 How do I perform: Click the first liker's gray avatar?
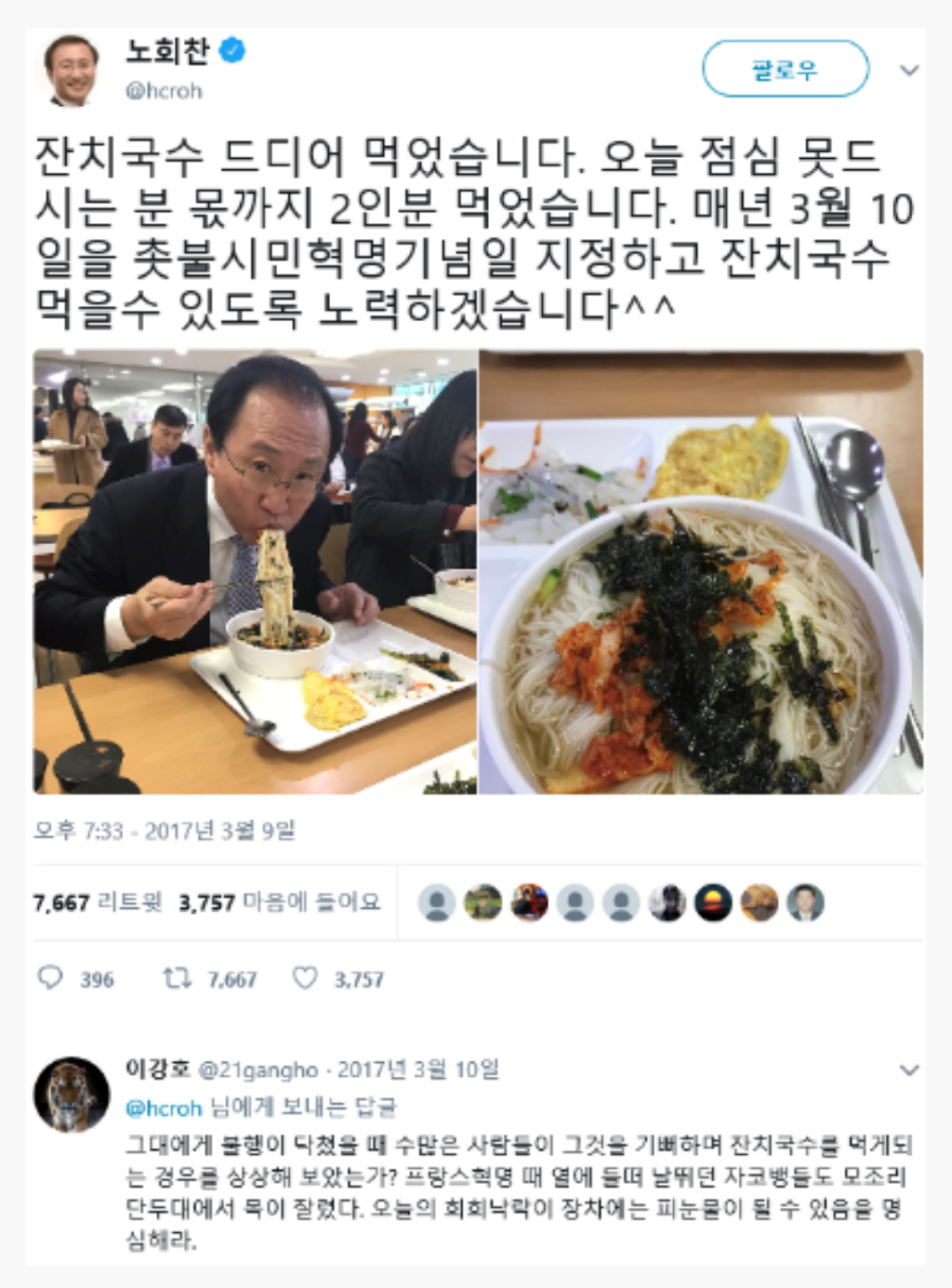[436, 903]
